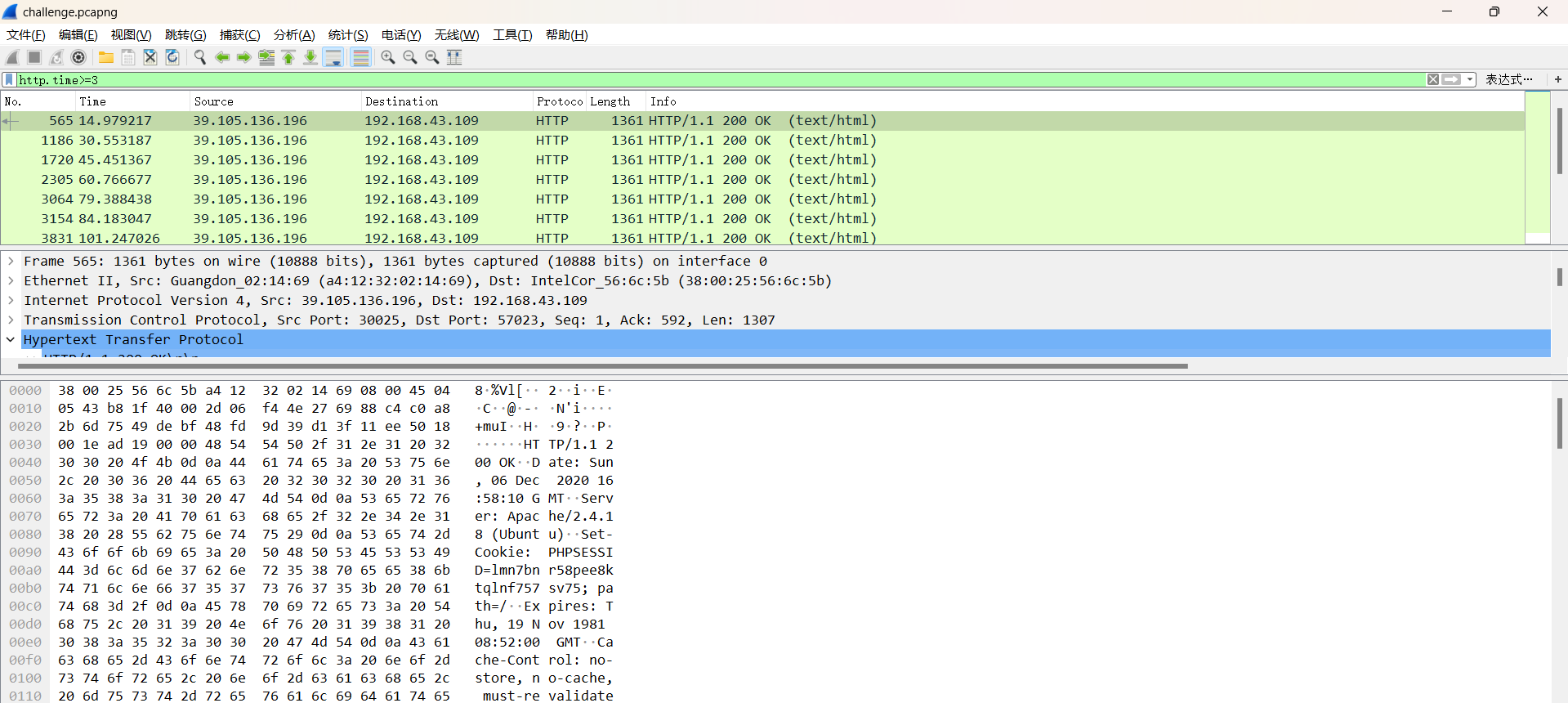Open the 分析(A) menu

coord(293,35)
